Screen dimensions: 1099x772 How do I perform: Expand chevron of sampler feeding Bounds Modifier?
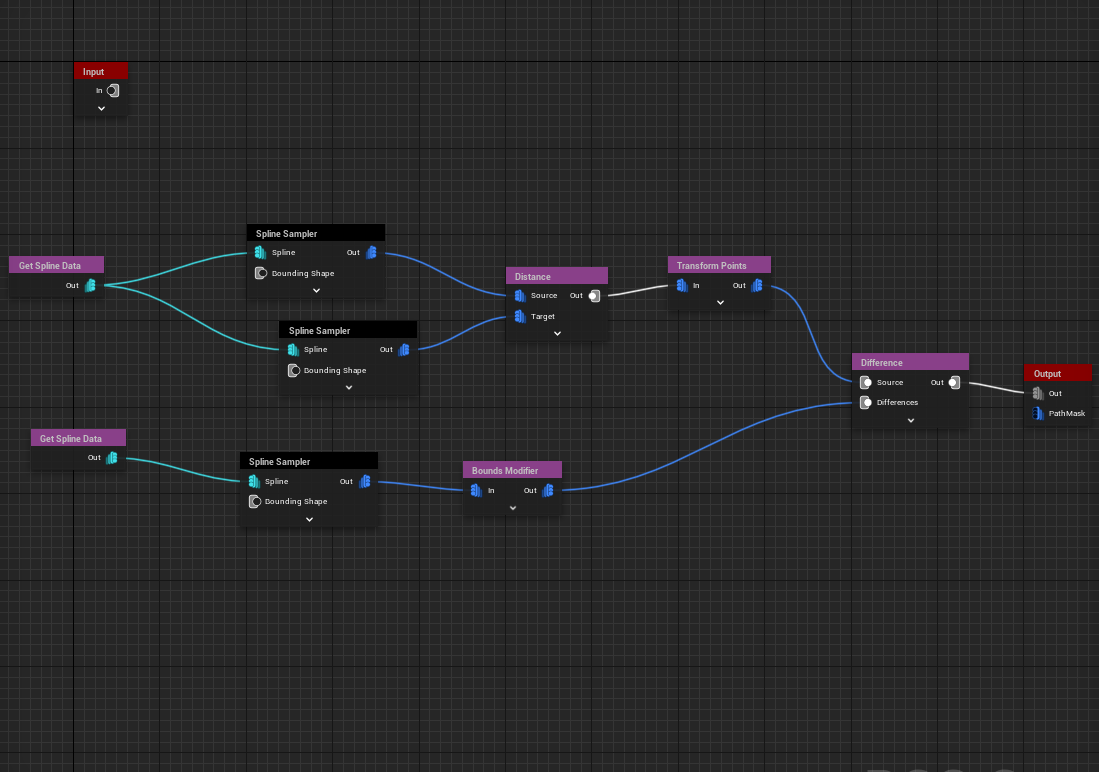(309, 520)
